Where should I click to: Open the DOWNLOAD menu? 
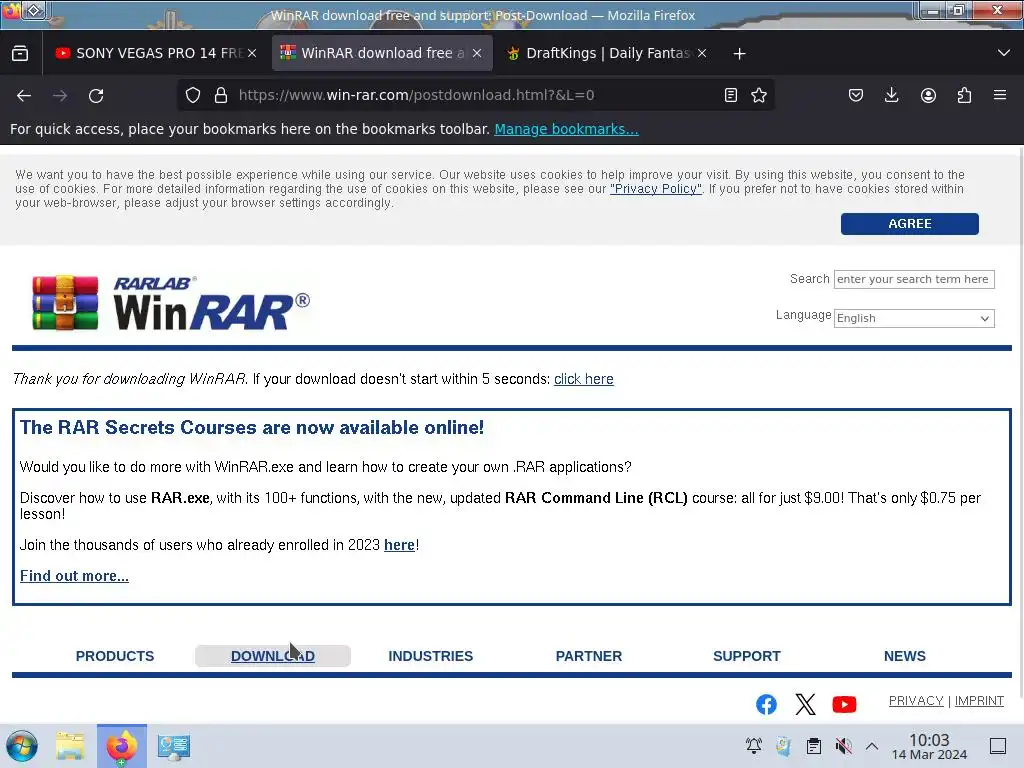pyautogui.click(x=273, y=656)
